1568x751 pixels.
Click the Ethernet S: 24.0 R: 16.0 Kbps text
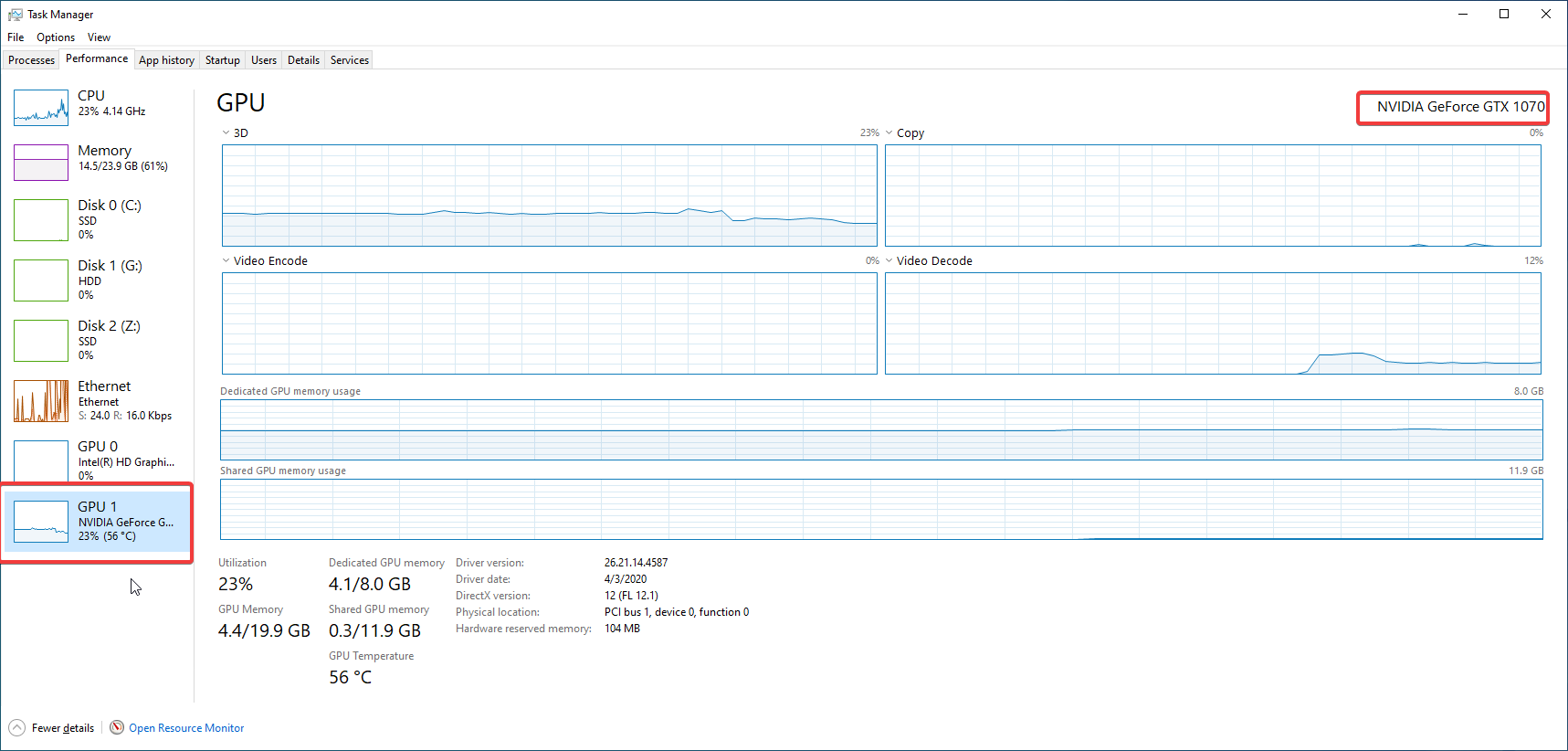[x=125, y=416]
